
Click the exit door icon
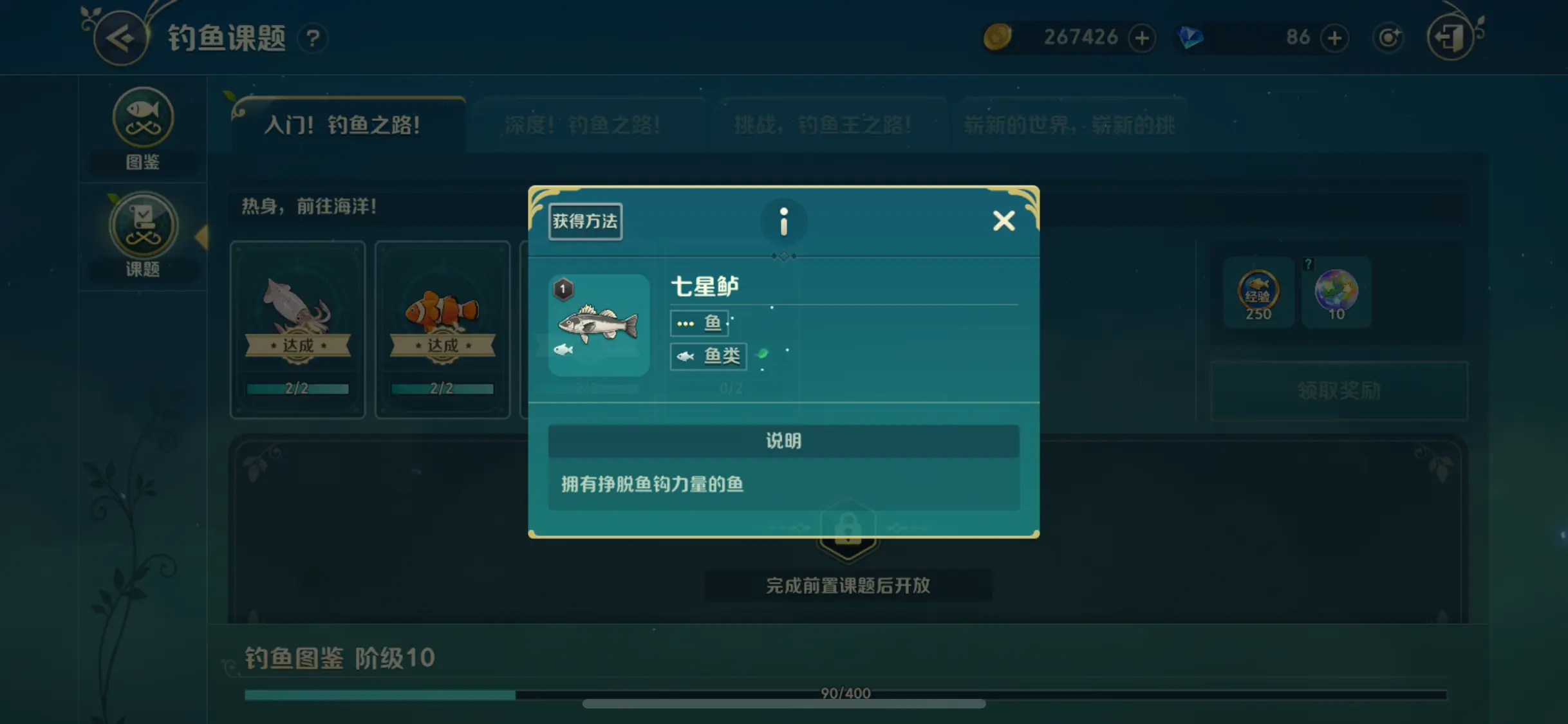point(1450,37)
